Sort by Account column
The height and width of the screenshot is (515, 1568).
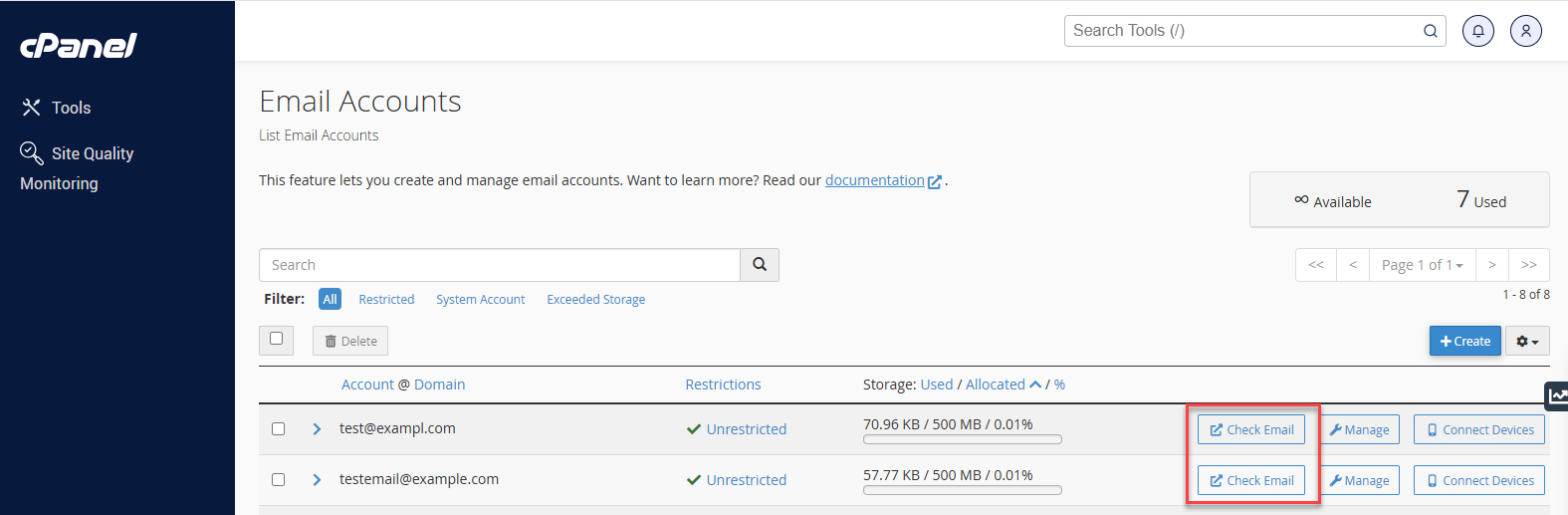(x=367, y=385)
